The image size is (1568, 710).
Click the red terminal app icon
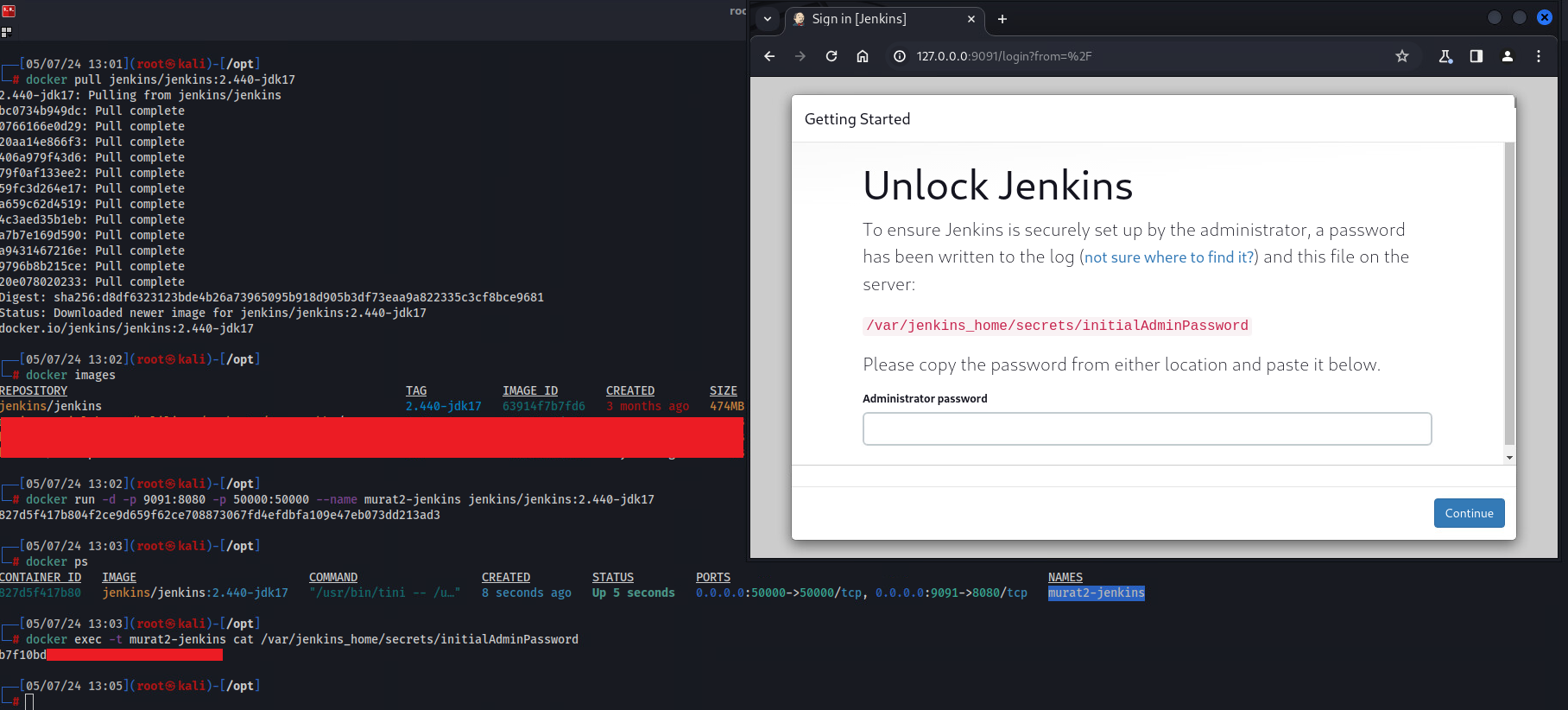(x=9, y=11)
